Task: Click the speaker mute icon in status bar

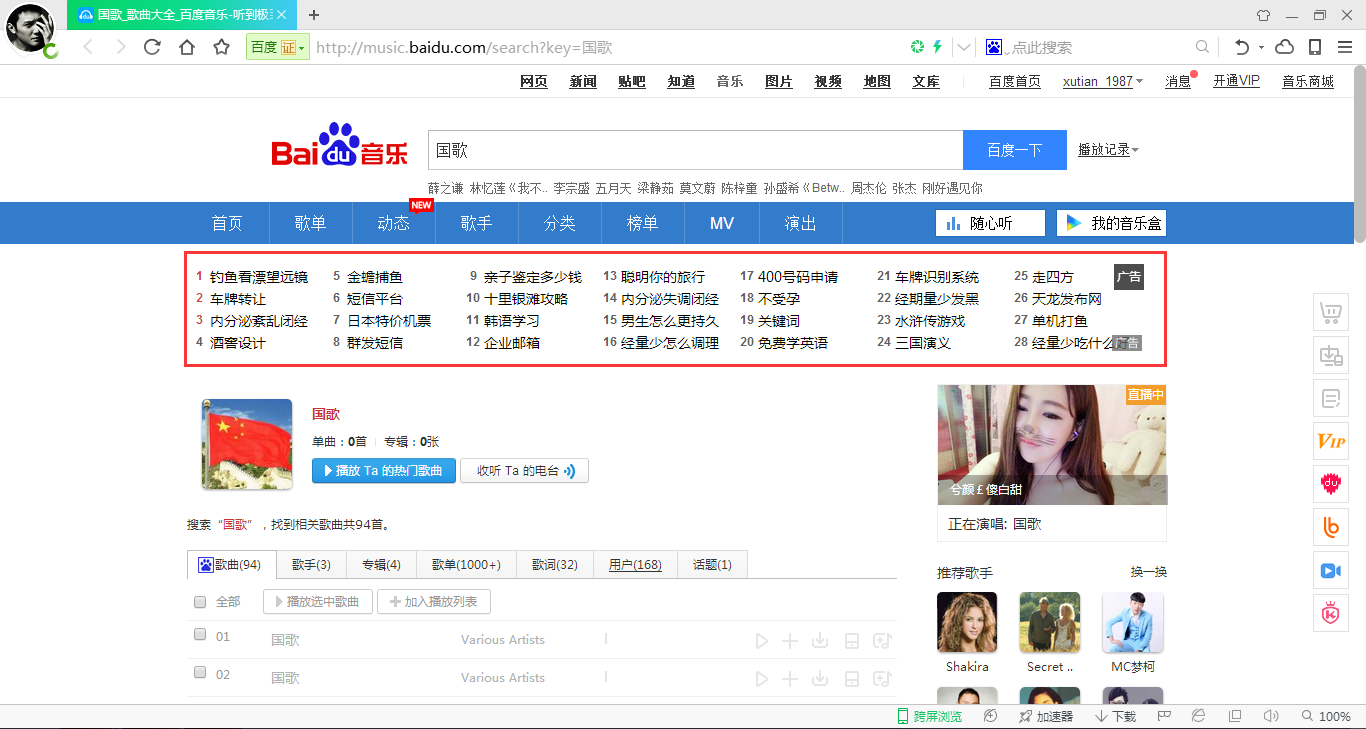Action: point(1271,716)
